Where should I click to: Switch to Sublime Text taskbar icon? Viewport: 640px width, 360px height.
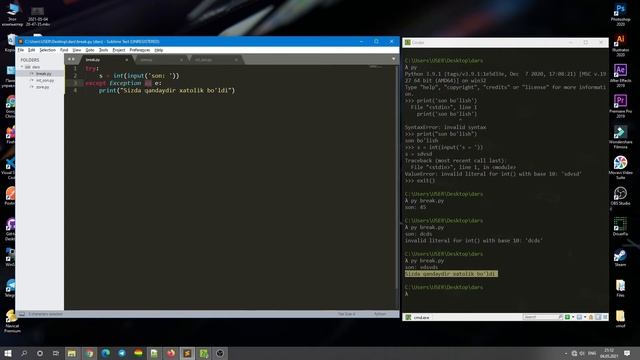point(187,353)
